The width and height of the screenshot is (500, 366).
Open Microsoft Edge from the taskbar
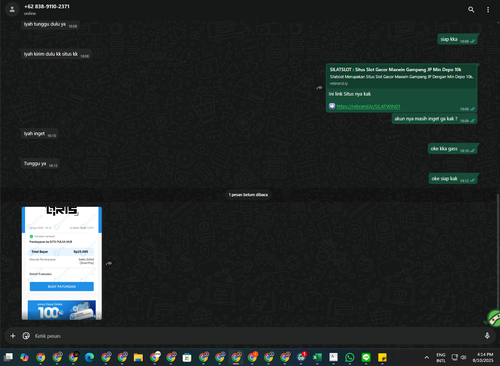(x=89, y=357)
